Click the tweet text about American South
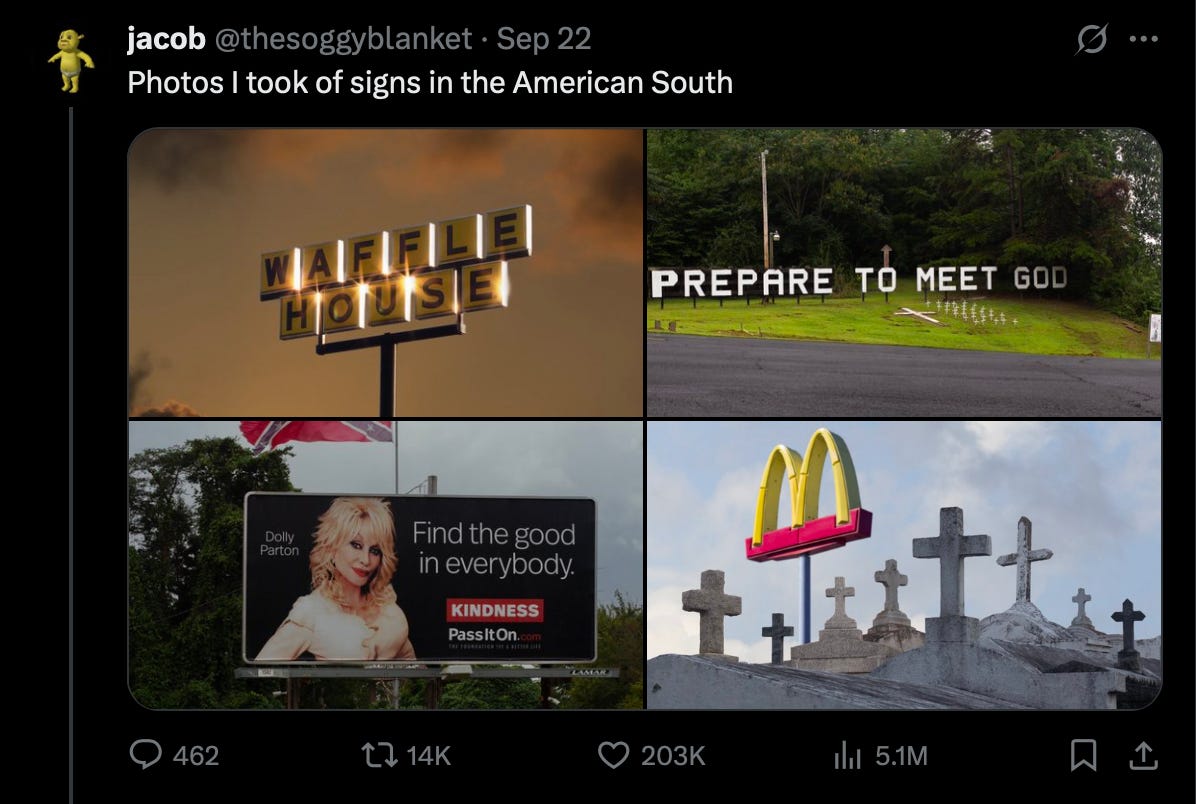The width and height of the screenshot is (1196, 804). point(430,82)
